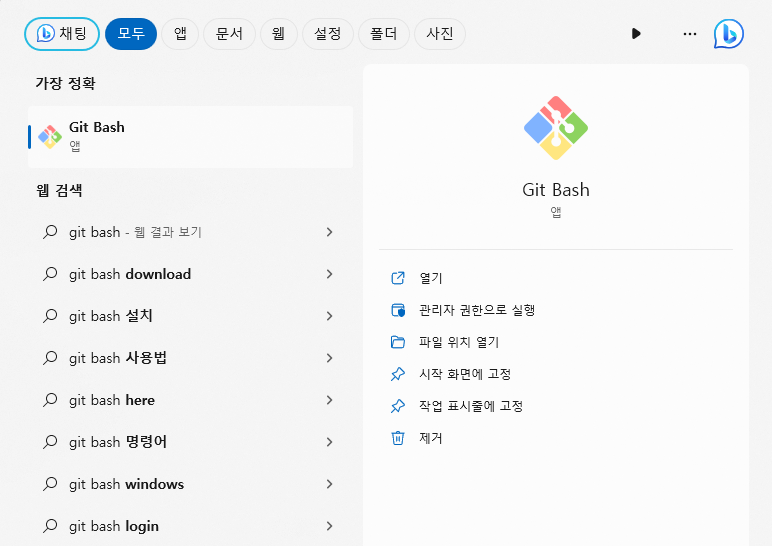Expand chevron for '웹 결과 보기' row

tap(329, 232)
